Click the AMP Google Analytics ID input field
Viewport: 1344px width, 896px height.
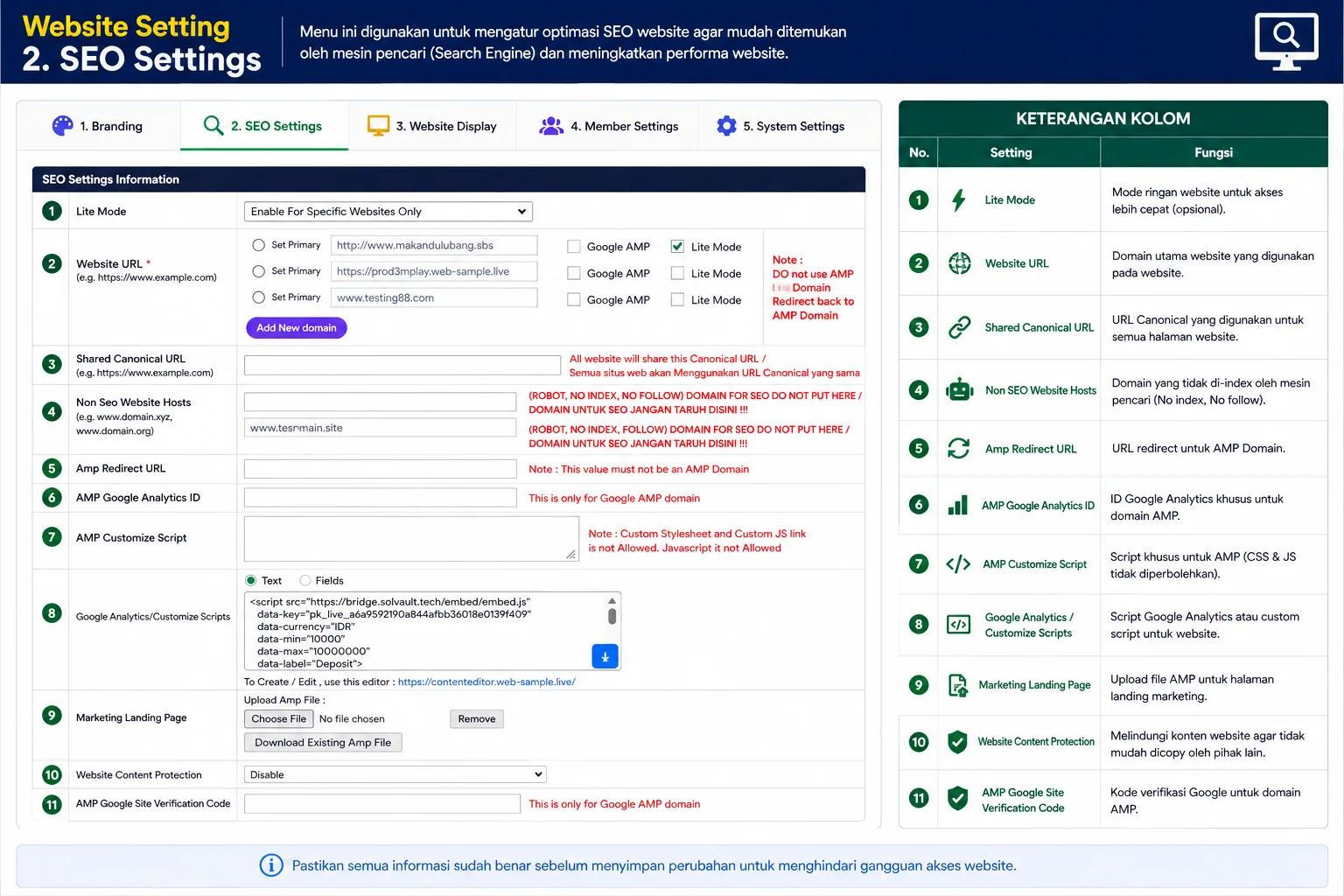[x=381, y=498]
